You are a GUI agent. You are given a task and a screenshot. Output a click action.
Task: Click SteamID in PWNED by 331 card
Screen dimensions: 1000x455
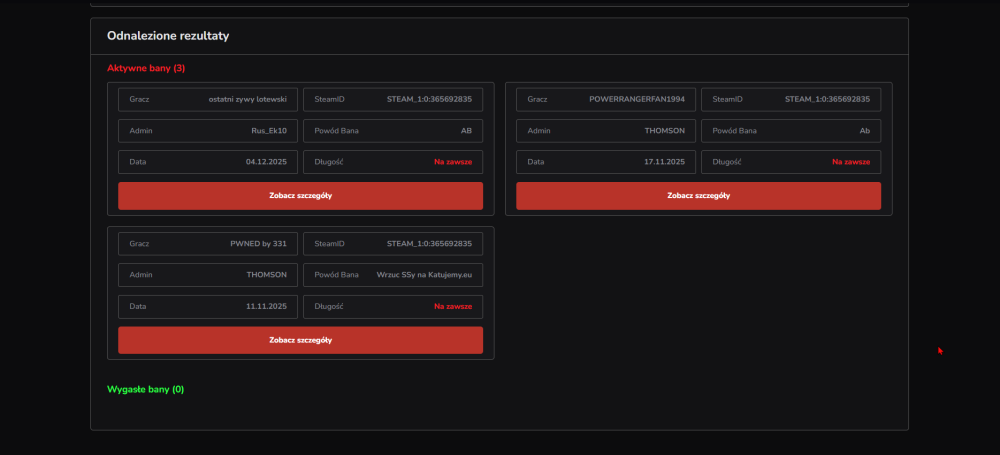tap(429, 244)
